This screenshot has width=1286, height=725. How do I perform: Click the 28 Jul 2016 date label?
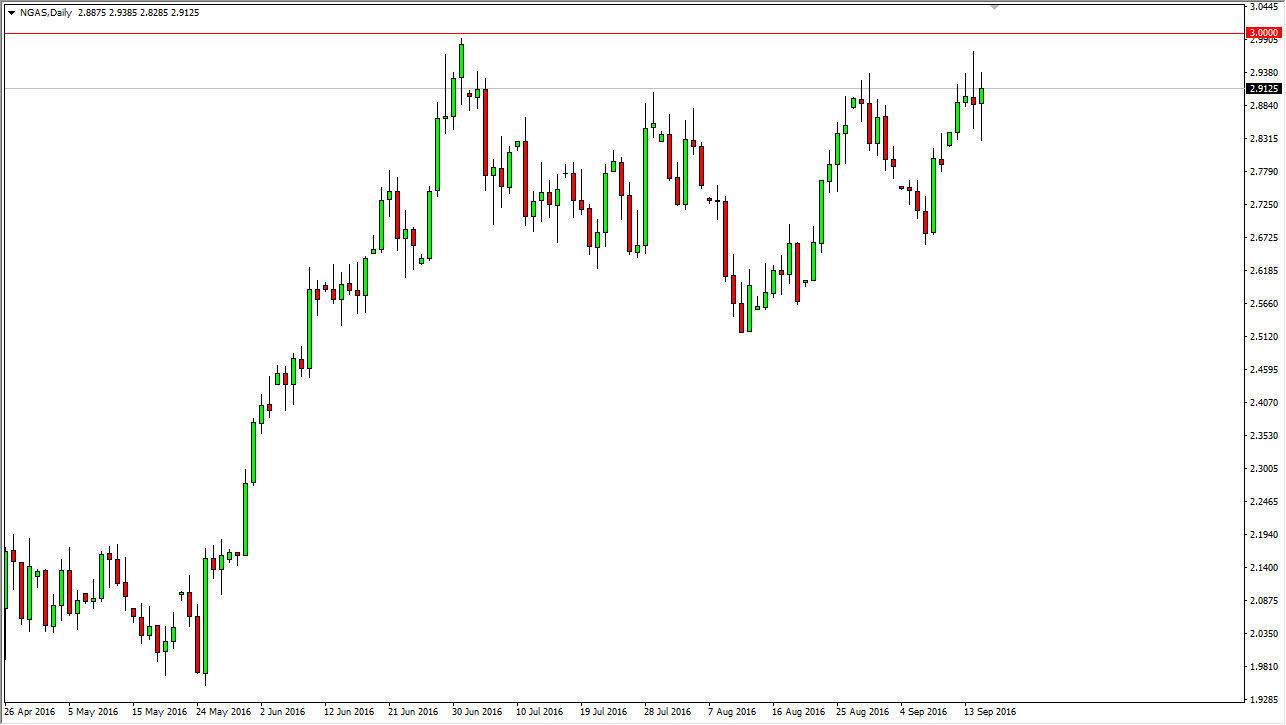[668, 713]
